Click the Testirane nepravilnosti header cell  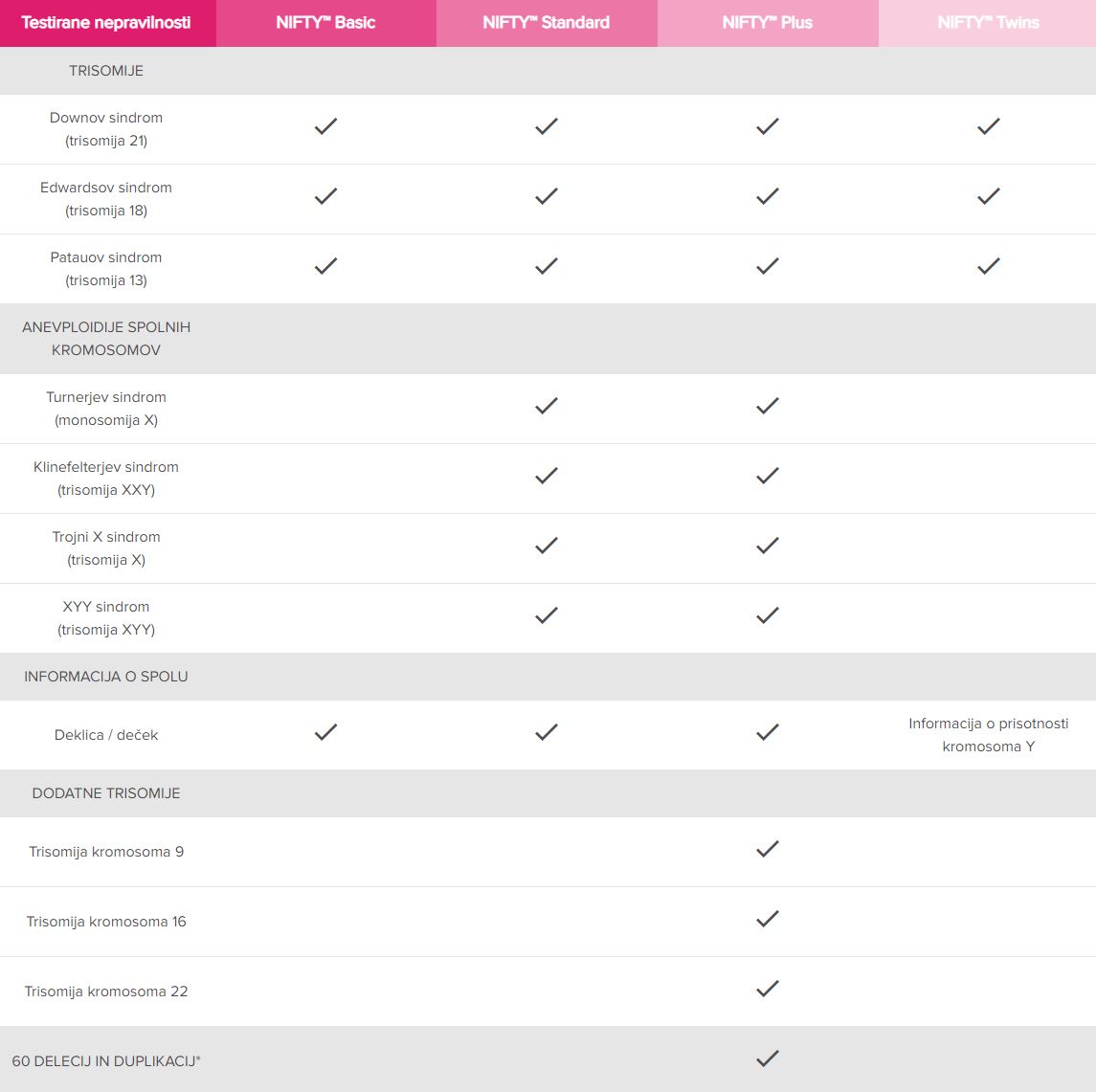pyautogui.click(x=107, y=23)
